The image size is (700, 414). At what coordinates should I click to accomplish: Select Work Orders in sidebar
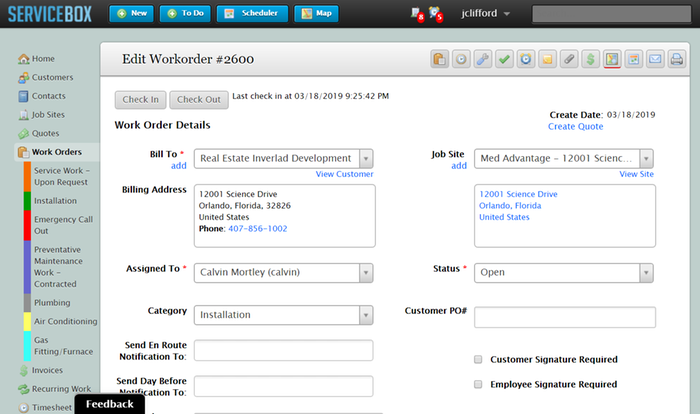[x=56, y=152]
